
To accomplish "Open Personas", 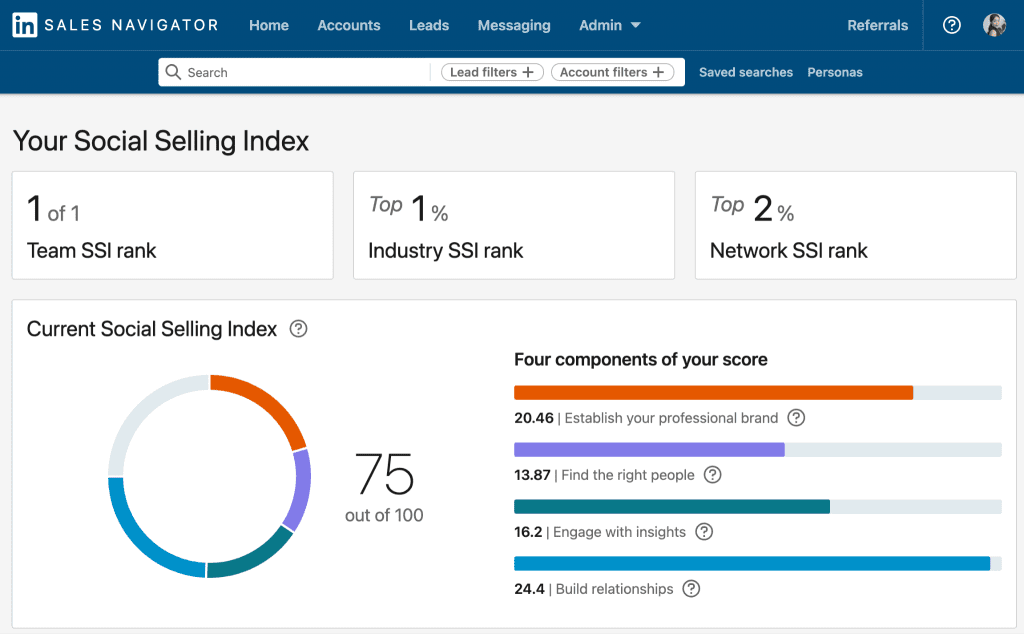I will pos(835,72).
